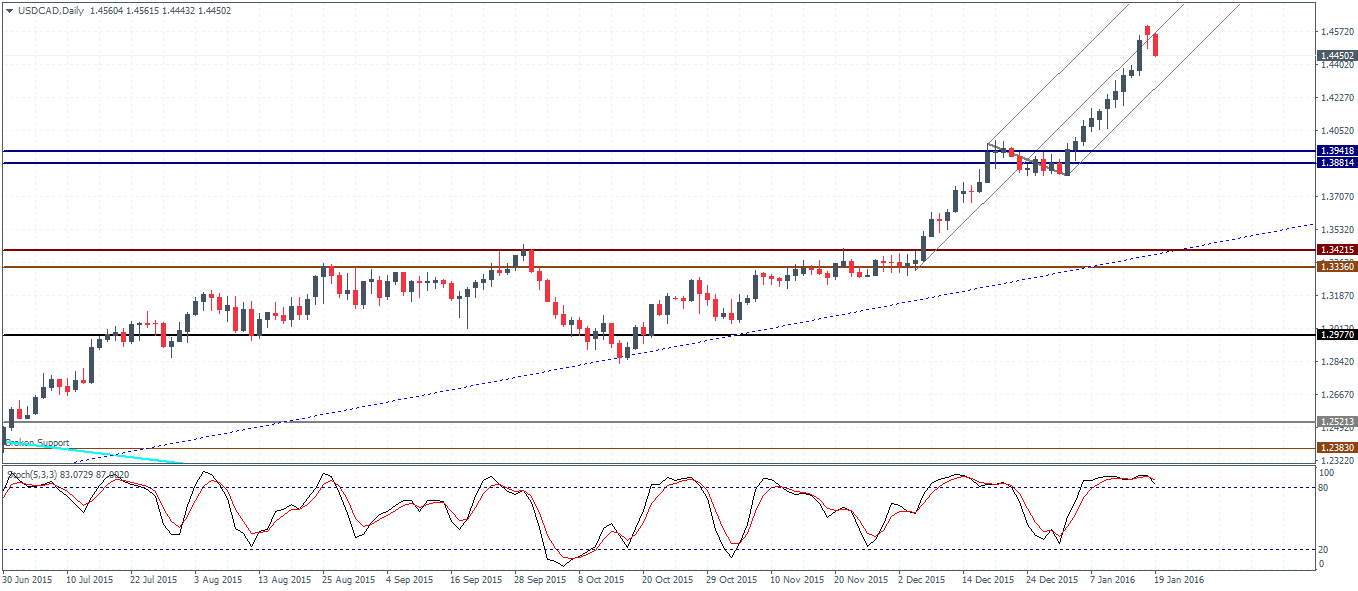
Task: Click the 29 Oct 2015 date label
Action: pos(731,579)
